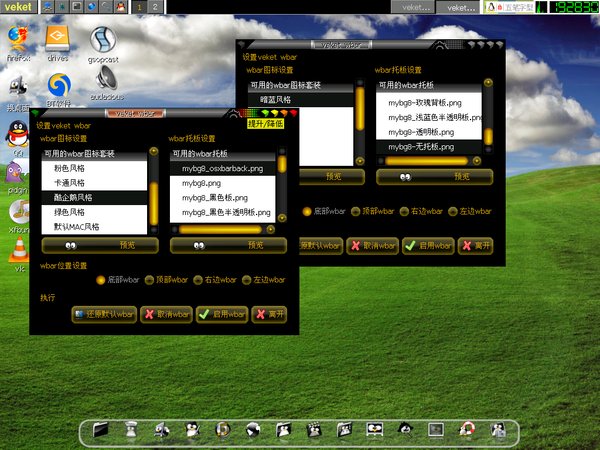Screen dimensions: 600x450
Task: Click the QQ penguin icon in top panel
Action: tap(121, 7)
